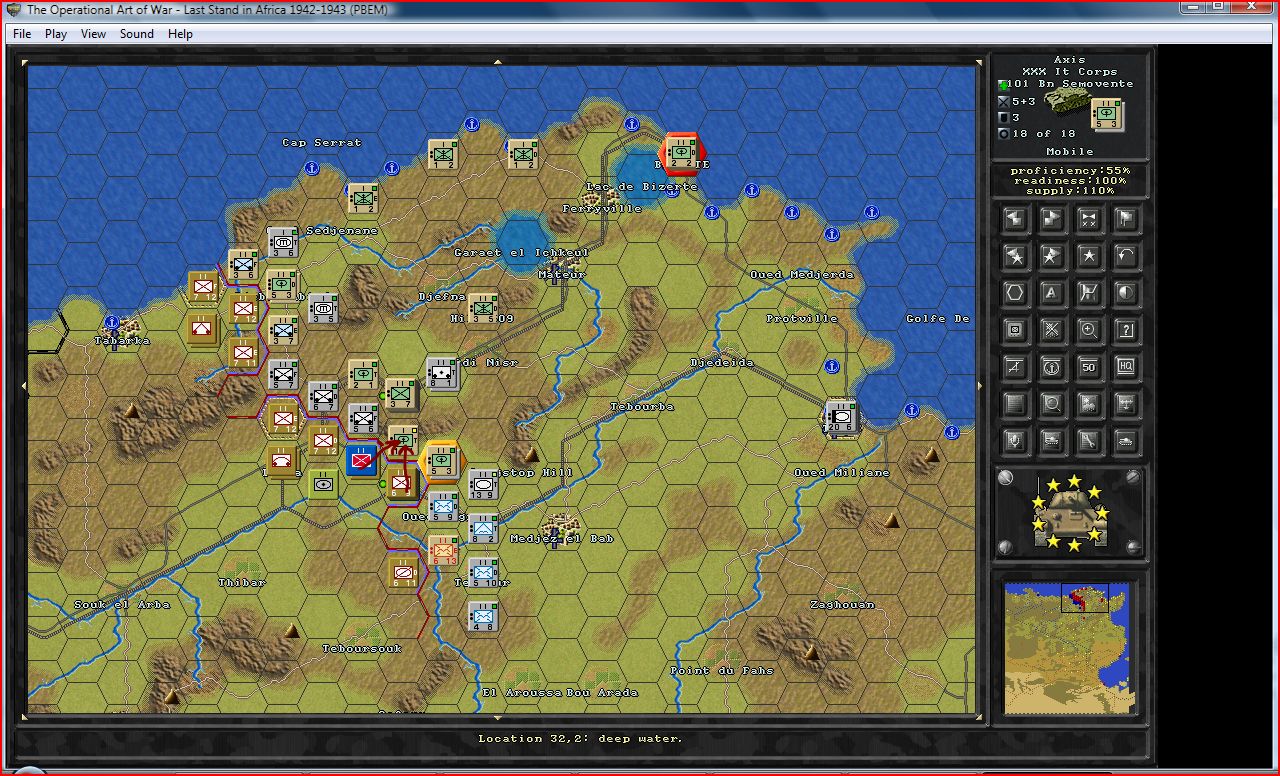Click the H-shaped button next to letter A

pyautogui.click(x=1089, y=293)
